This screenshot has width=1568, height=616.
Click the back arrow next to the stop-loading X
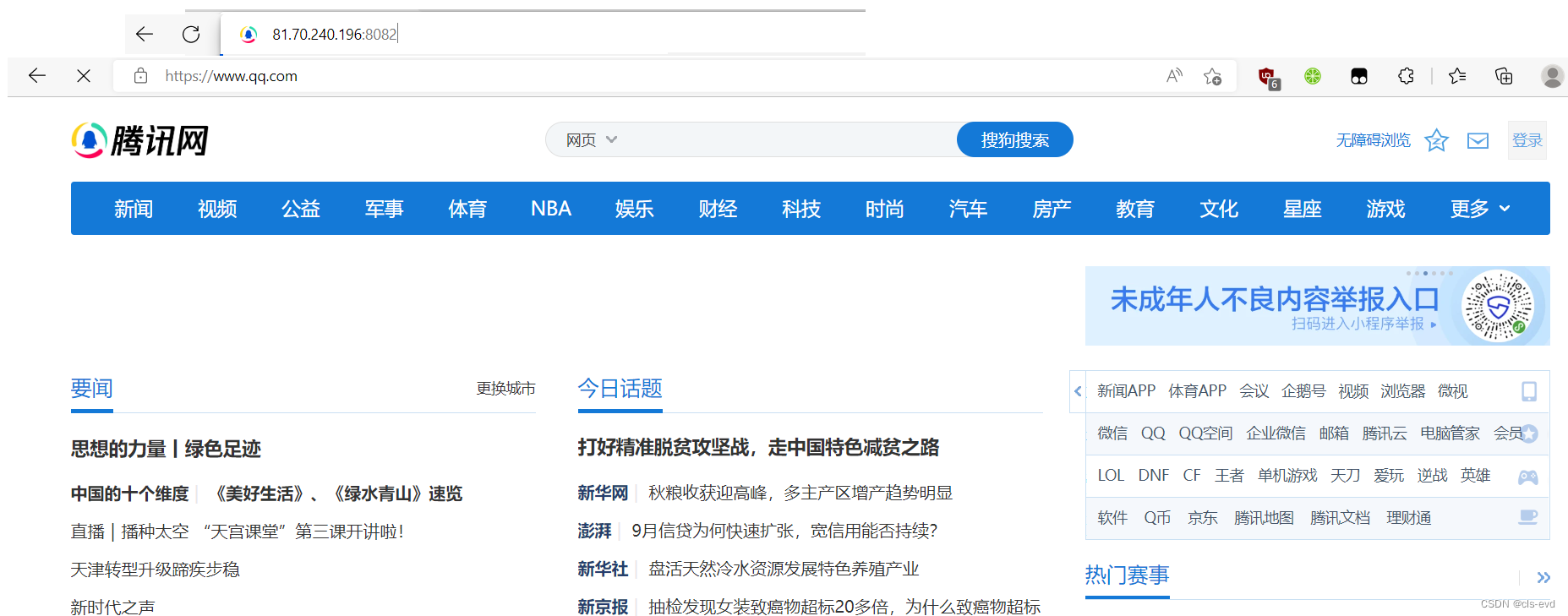pyautogui.click(x=37, y=76)
